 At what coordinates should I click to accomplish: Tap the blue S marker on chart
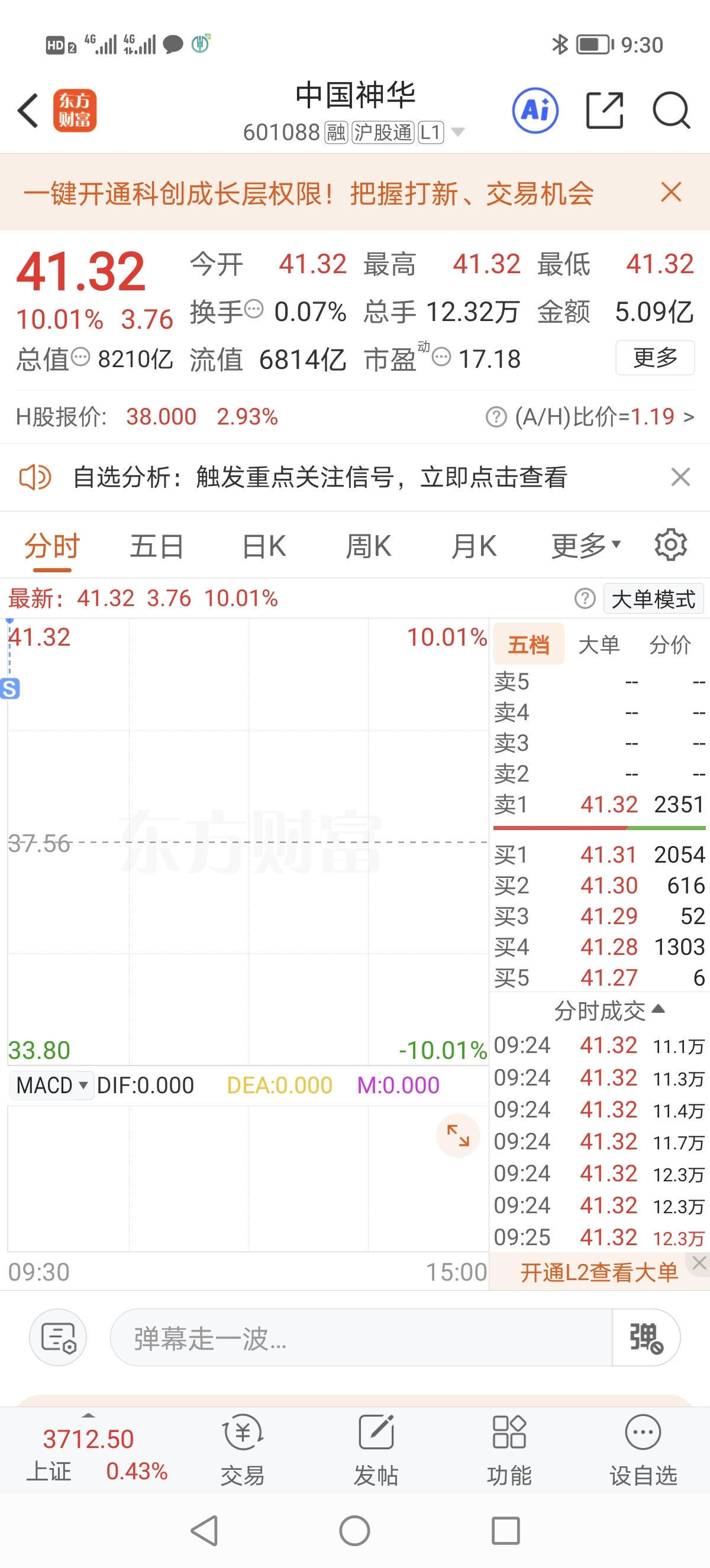coord(9,688)
